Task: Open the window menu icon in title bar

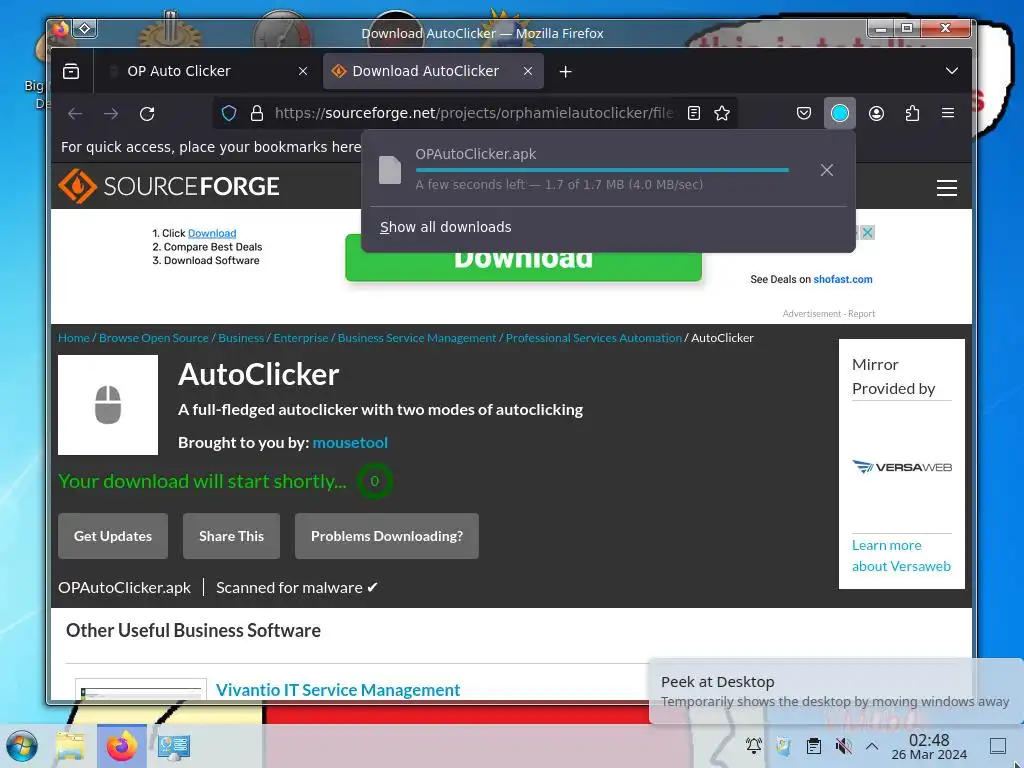Action: pyautogui.click(x=85, y=28)
